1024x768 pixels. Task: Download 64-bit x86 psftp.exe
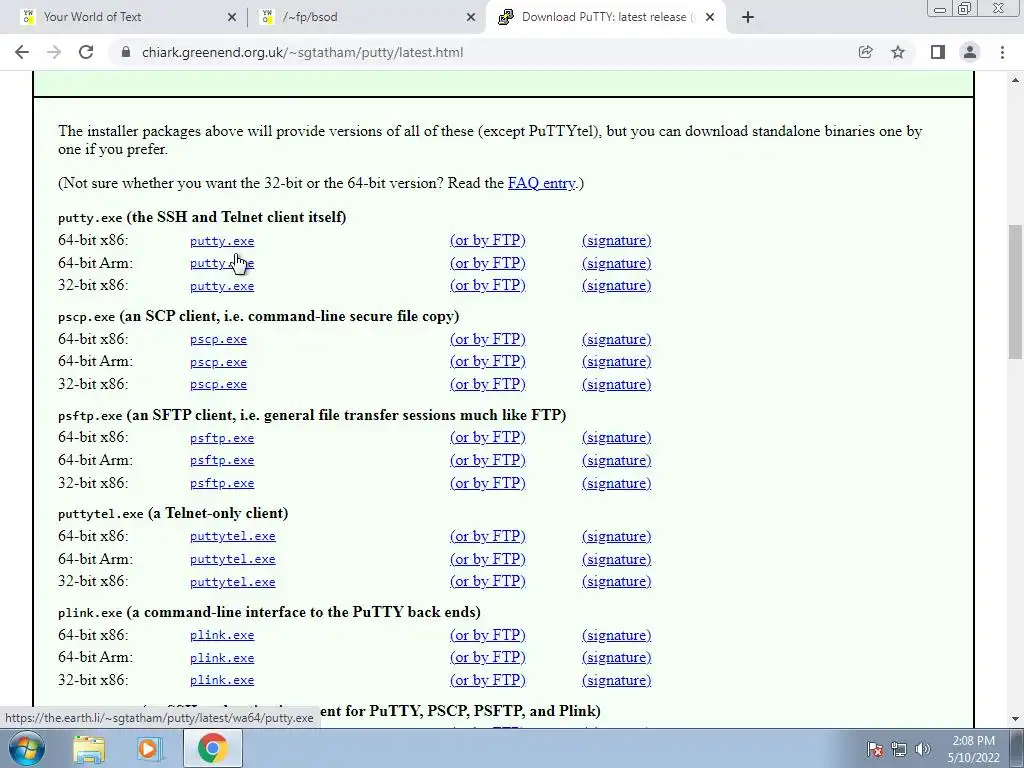pyautogui.click(x=222, y=438)
